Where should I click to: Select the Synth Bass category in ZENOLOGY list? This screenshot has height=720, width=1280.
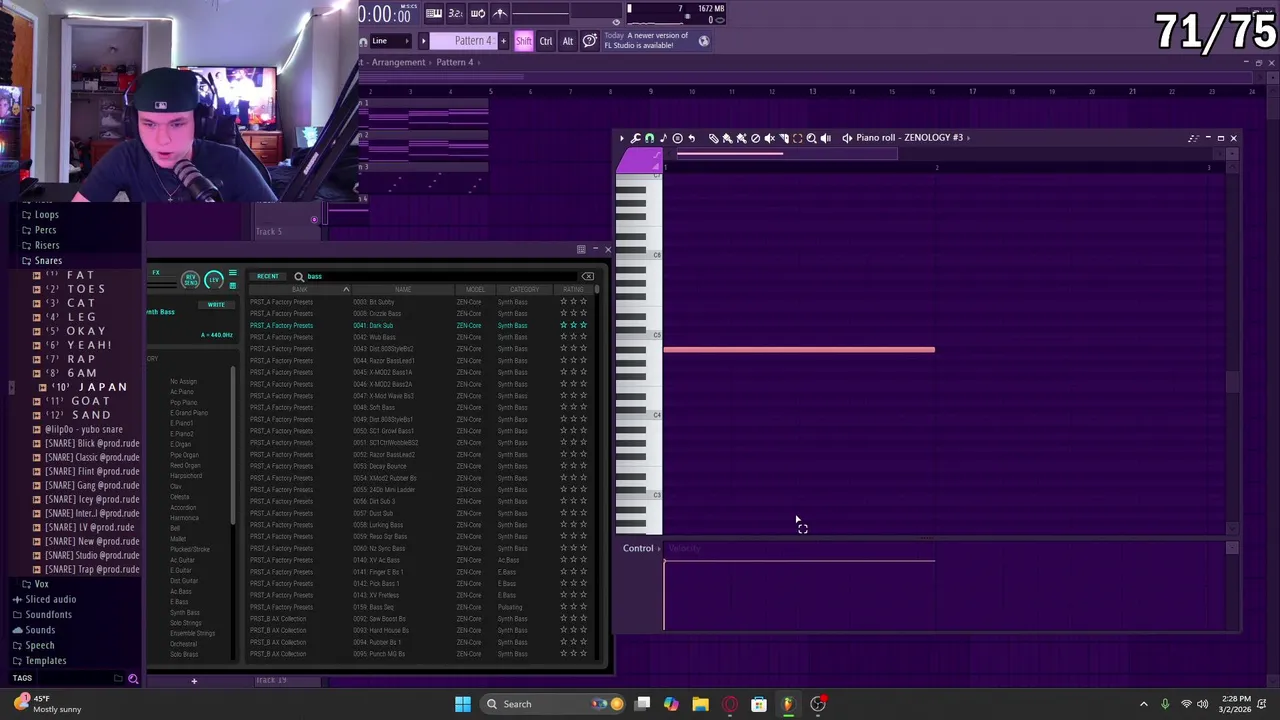click(x=185, y=612)
